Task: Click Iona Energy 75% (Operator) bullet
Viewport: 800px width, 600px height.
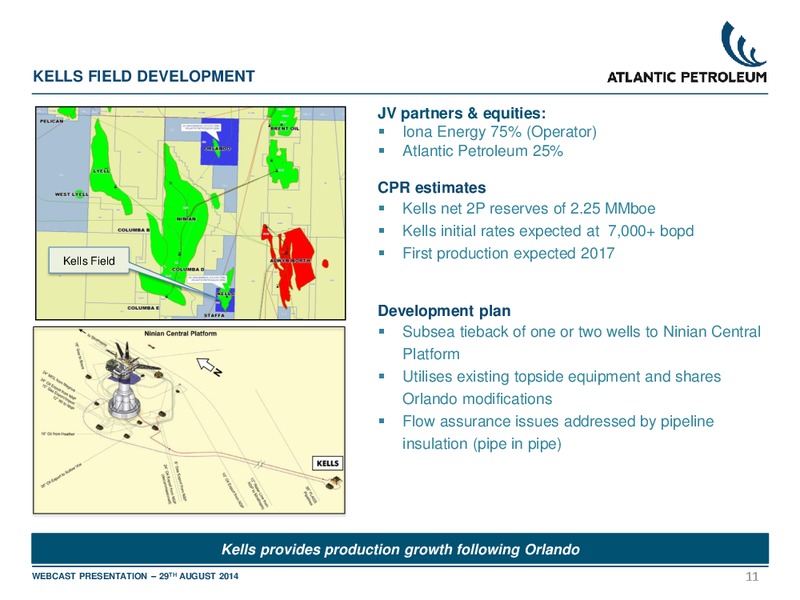Action: (x=499, y=132)
